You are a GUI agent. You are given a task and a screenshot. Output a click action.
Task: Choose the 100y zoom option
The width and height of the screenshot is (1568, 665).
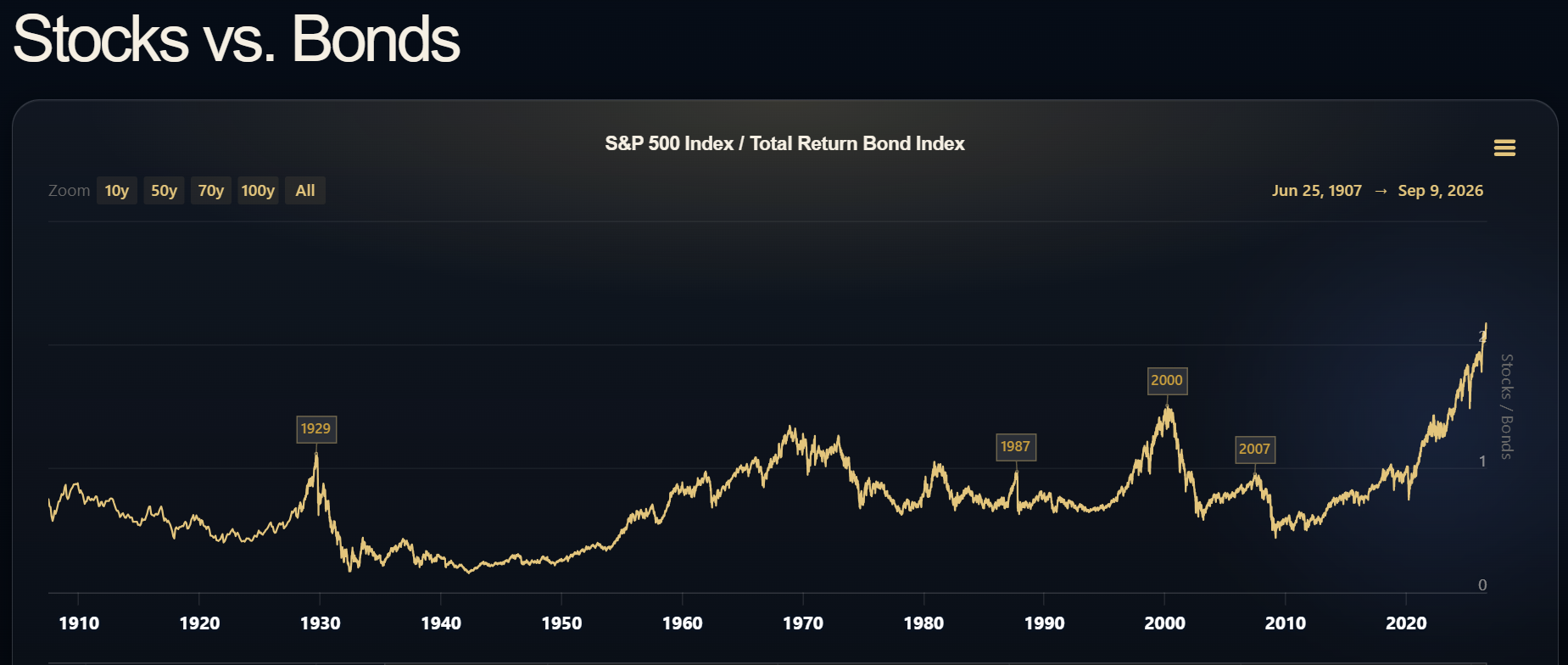258,191
